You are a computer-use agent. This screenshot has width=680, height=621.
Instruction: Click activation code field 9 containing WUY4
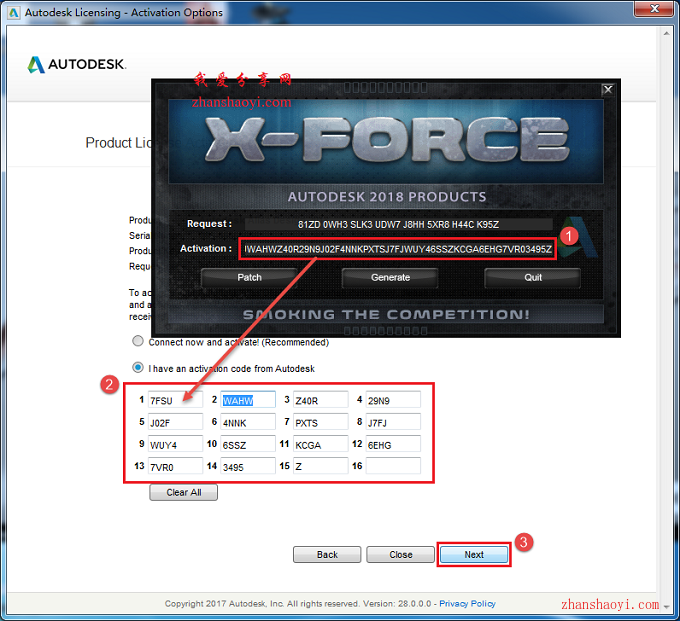pos(175,445)
